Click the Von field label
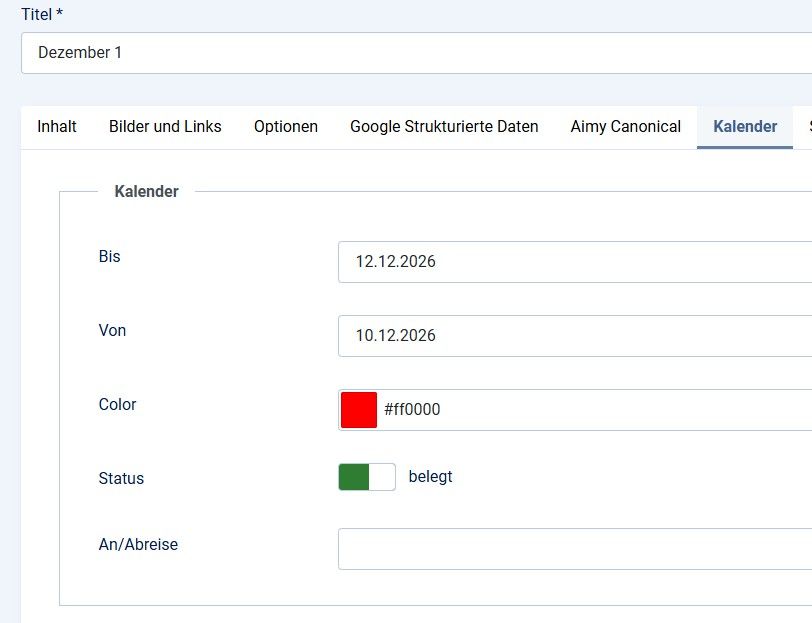 click(x=112, y=330)
